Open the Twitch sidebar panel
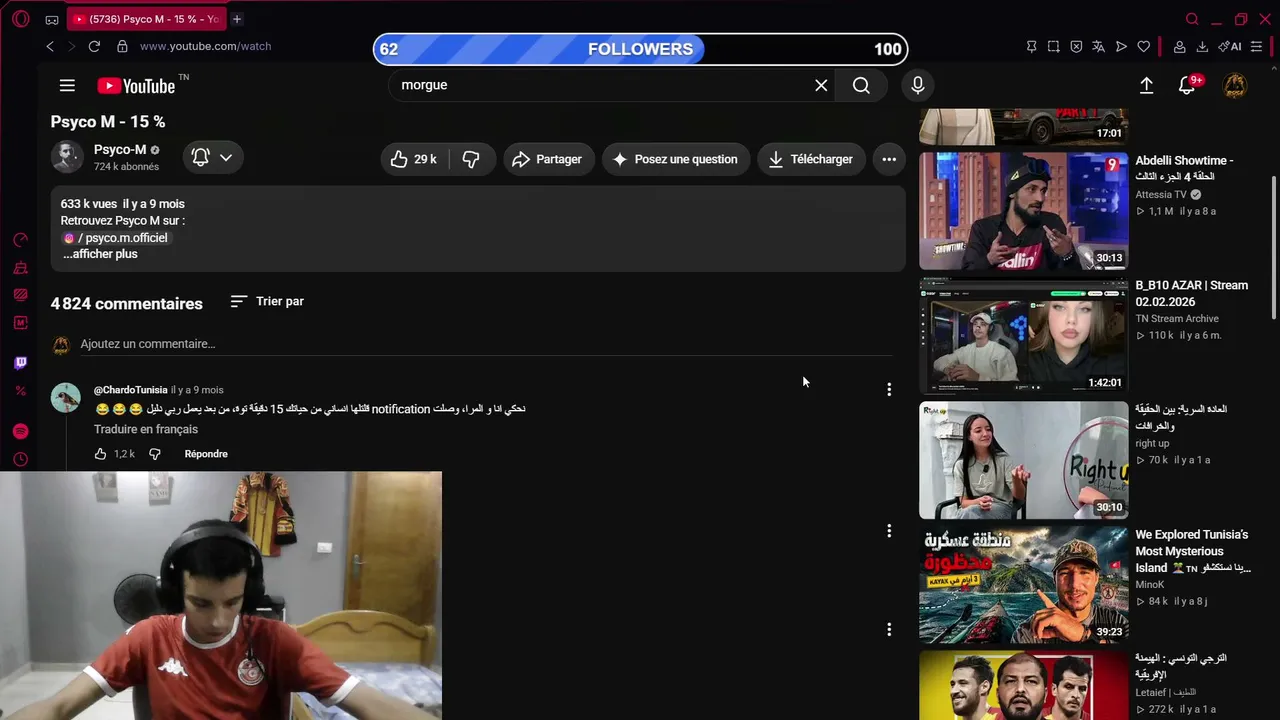Viewport: 1280px width, 720px height. (20, 362)
